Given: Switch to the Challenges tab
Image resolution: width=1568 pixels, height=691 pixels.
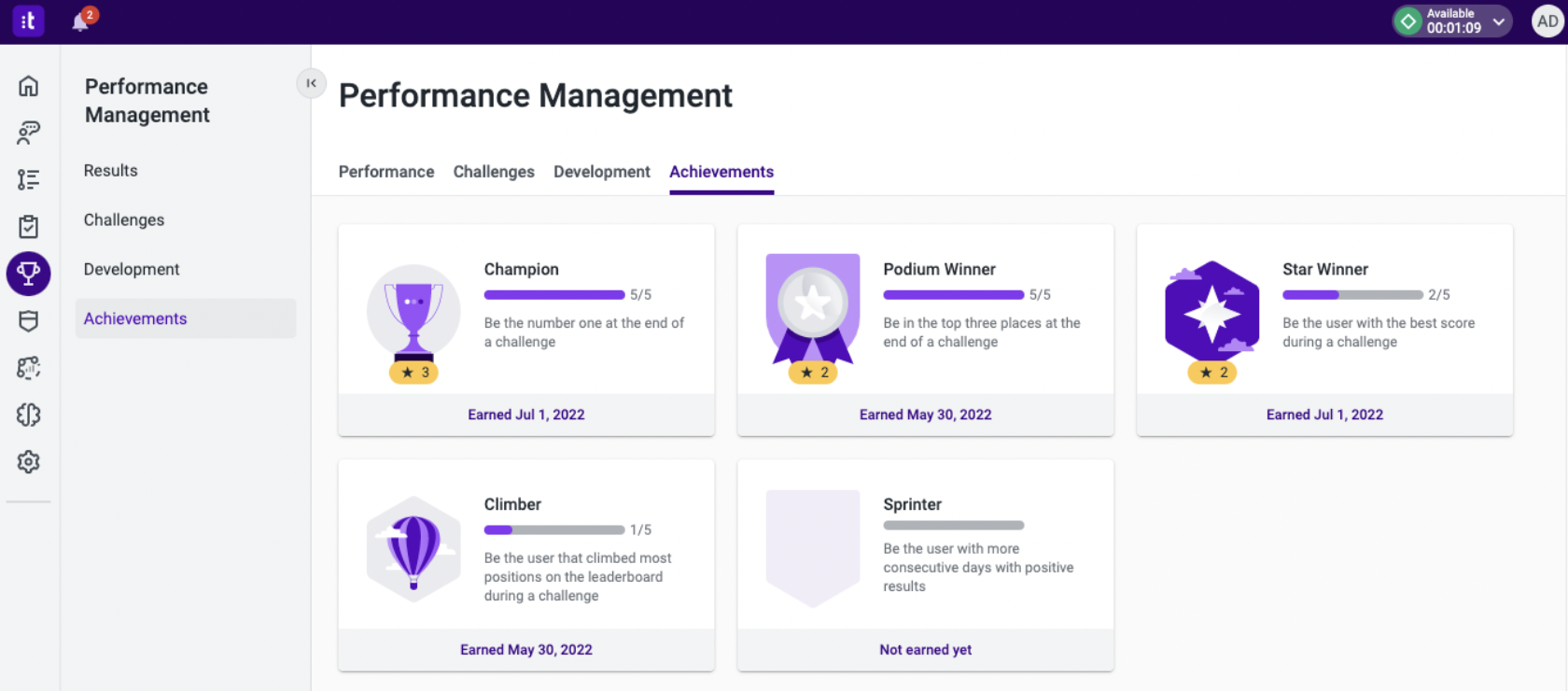Looking at the screenshot, I should tap(494, 172).
